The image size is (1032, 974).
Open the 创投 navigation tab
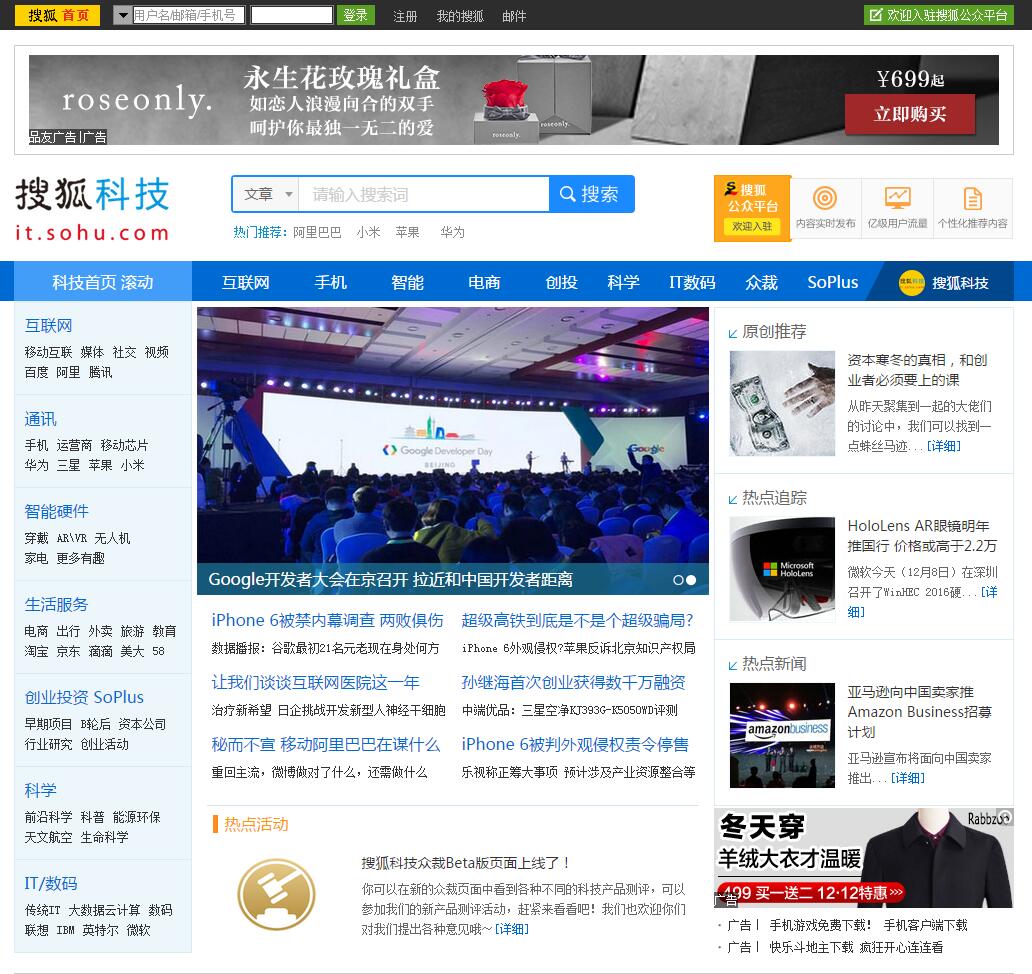[561, 282]
